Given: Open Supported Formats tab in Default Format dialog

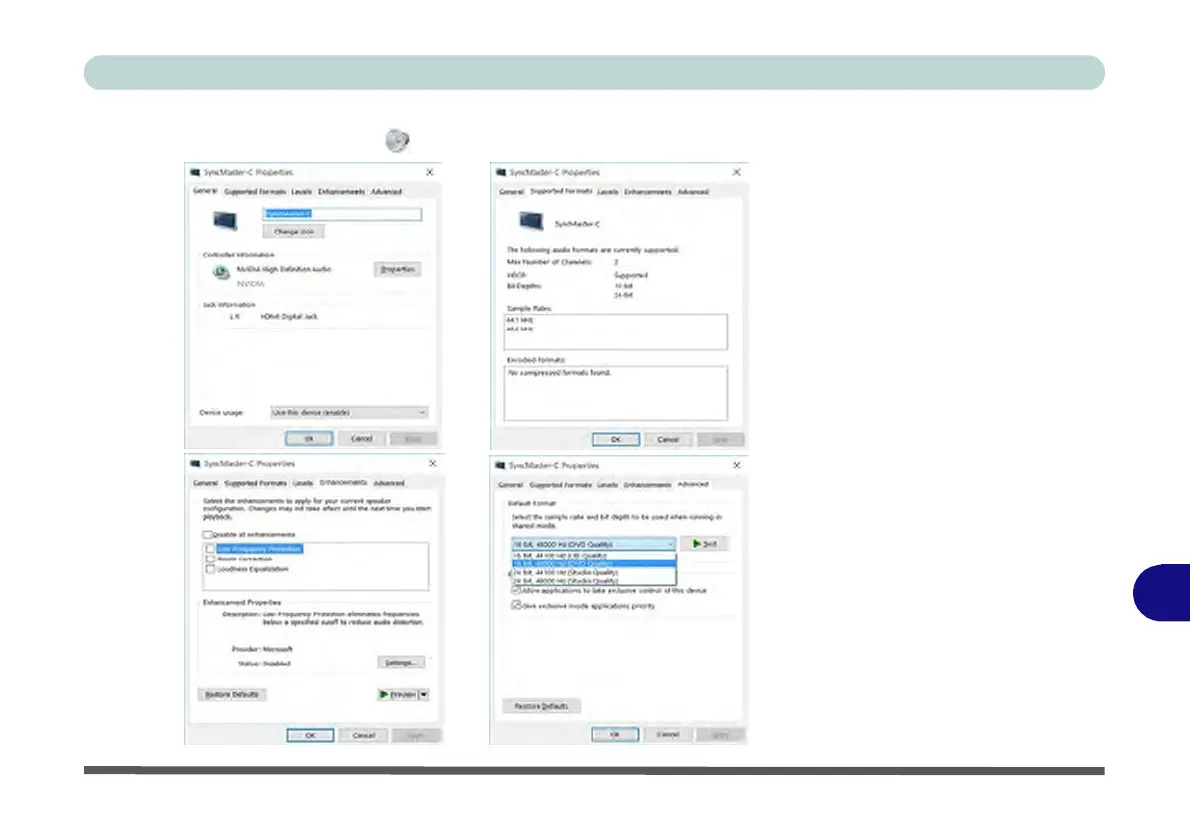Looking at the screenshot, I should [561, 484].
